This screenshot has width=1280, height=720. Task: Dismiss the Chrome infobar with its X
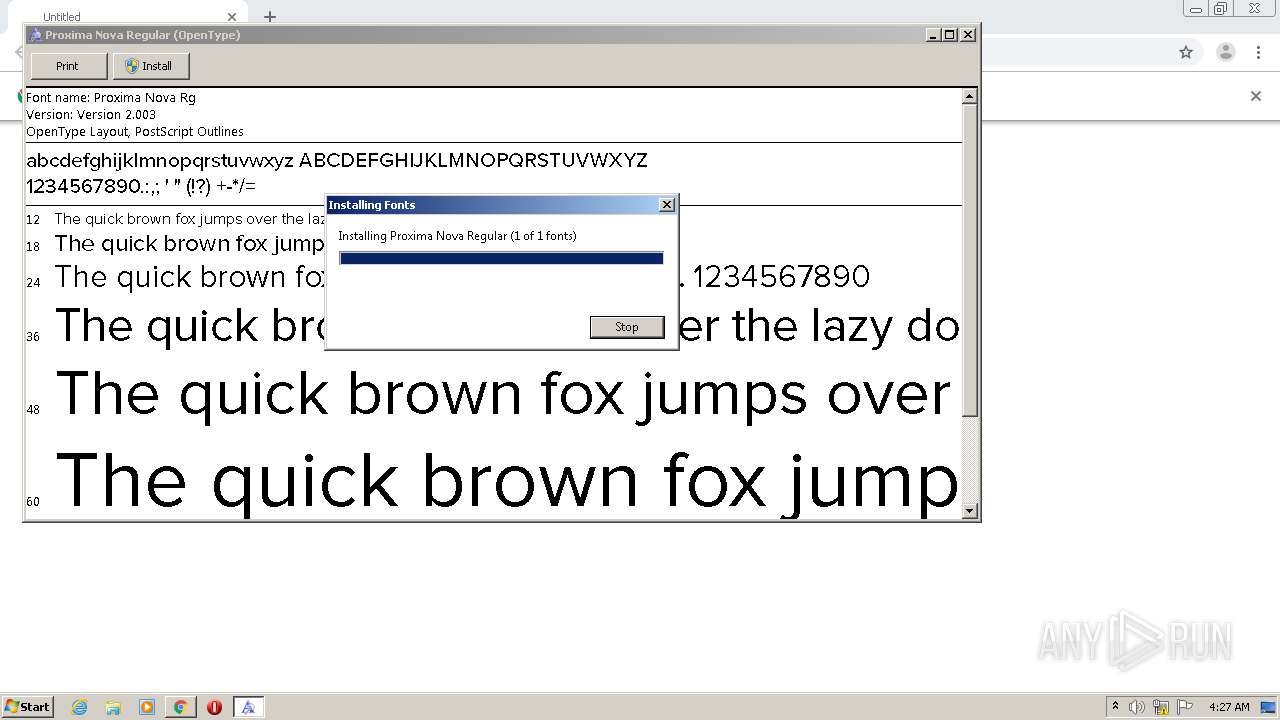(1256, 96)
